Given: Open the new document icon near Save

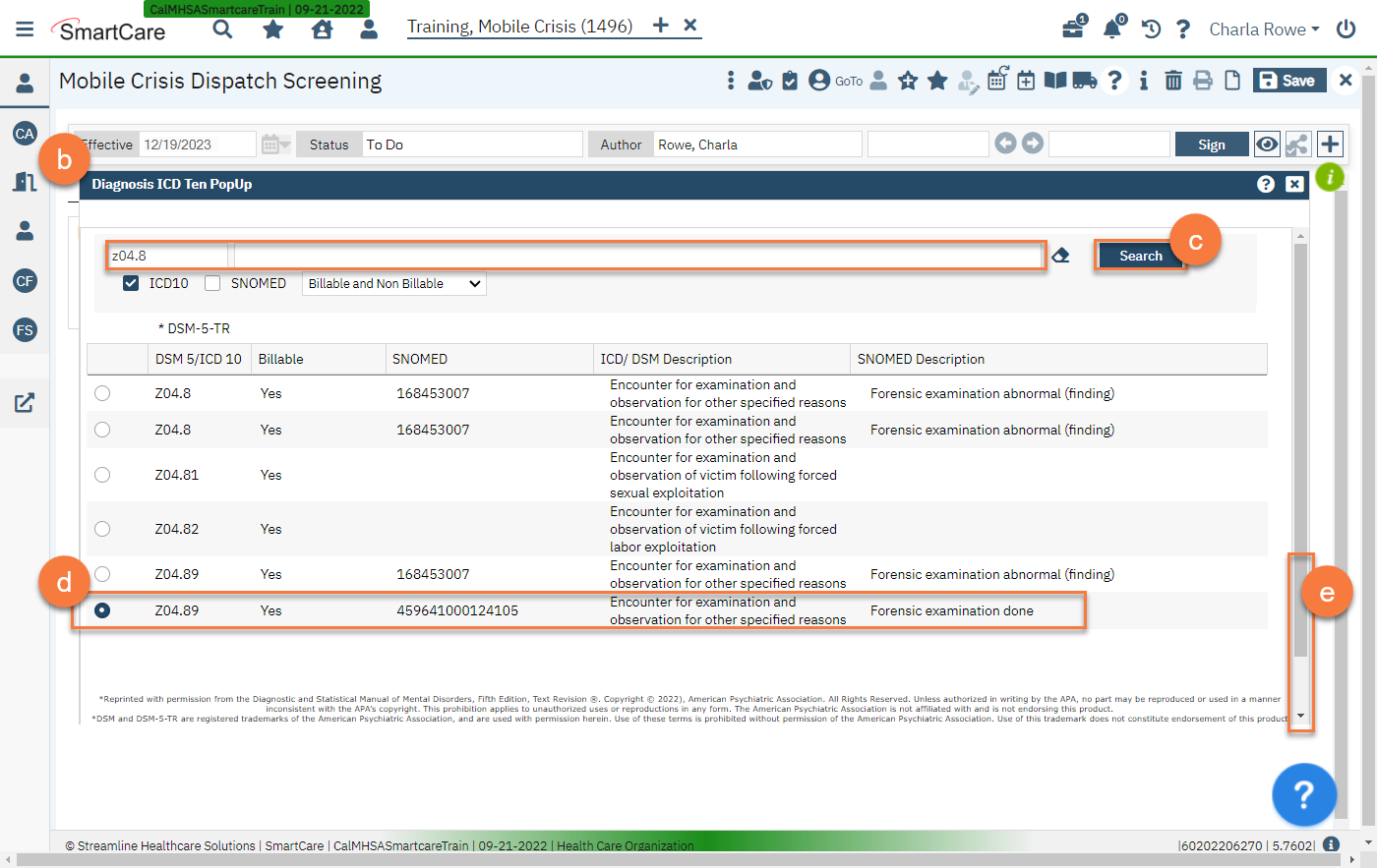Looking at the screenshot, I should 1232,80.
